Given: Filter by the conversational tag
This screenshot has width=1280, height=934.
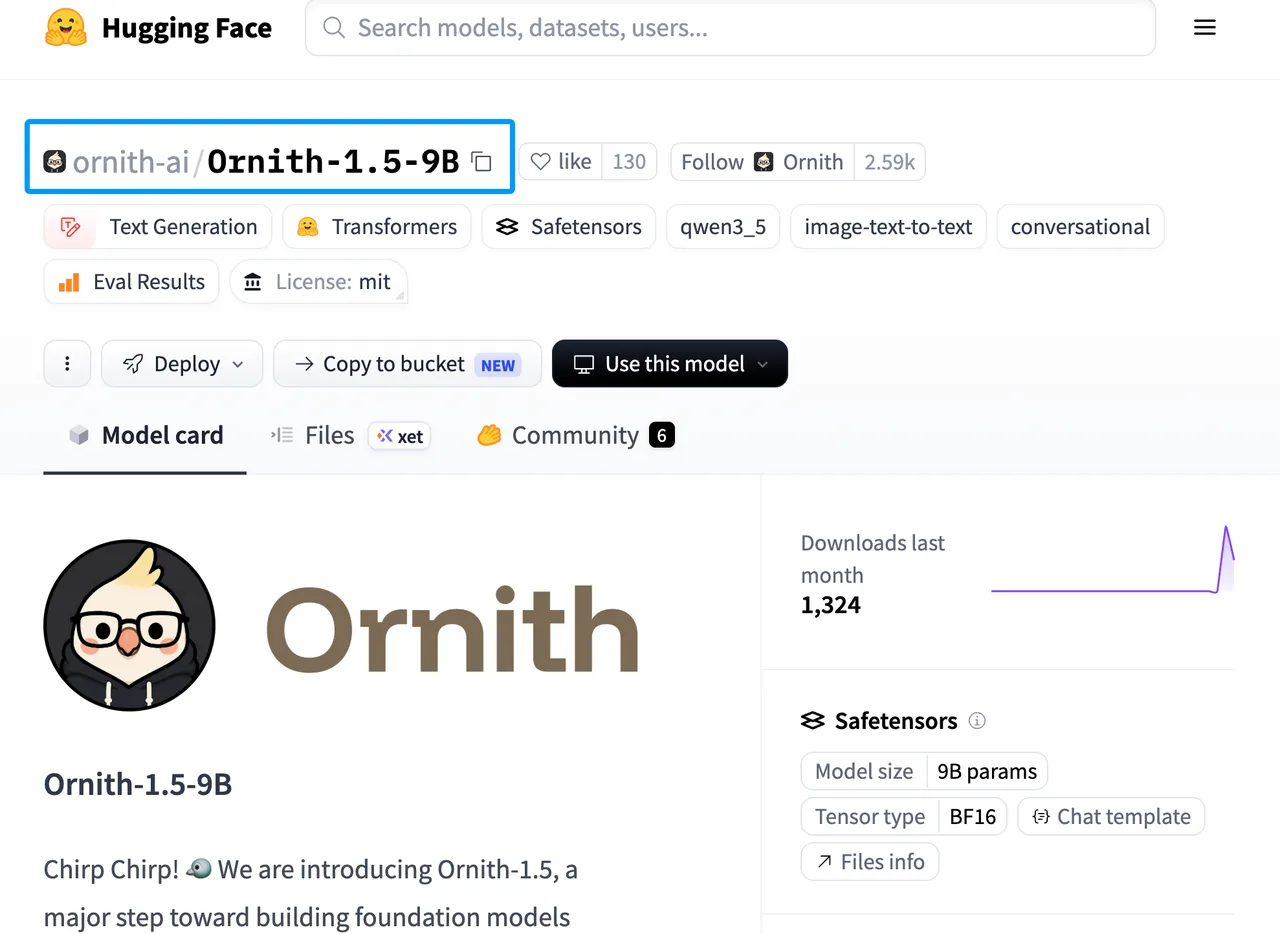Looking at the screenshot, I should [x=1080, y=227].
